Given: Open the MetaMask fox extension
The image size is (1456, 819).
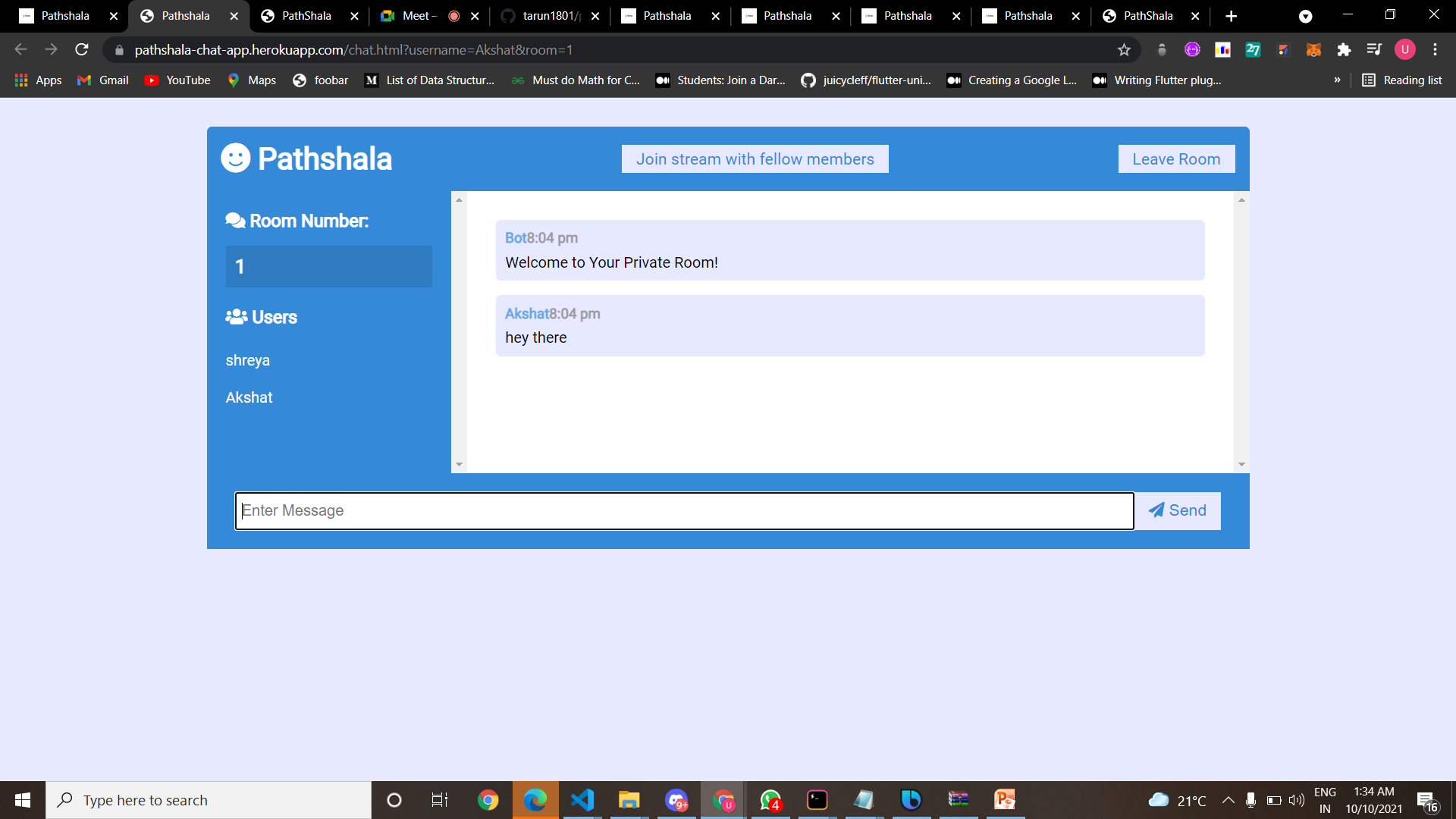Looking at the screenshot, I should (x=1313, y=50).
